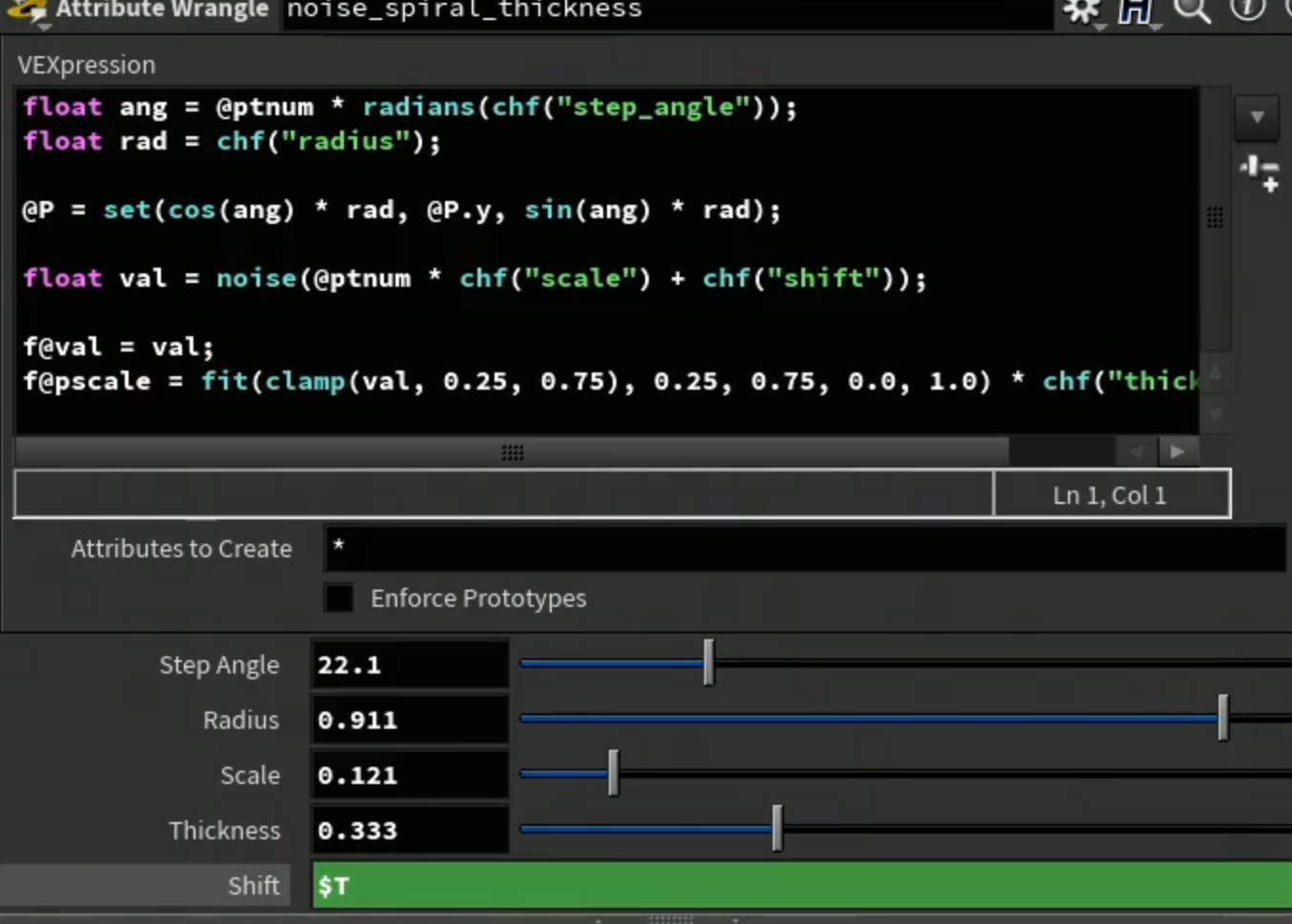
Task: Click the vertical scroll down arrow in editor
Action: [x=1216, y=412]
